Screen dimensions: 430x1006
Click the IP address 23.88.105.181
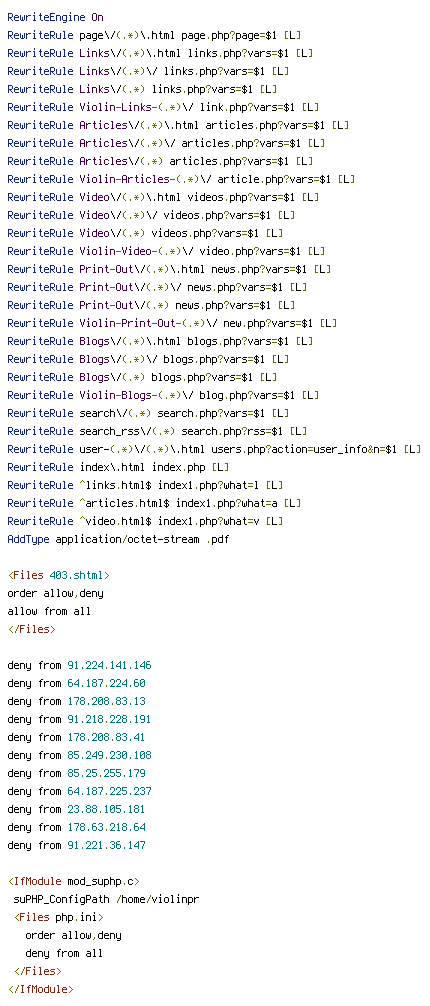(107, 809)
